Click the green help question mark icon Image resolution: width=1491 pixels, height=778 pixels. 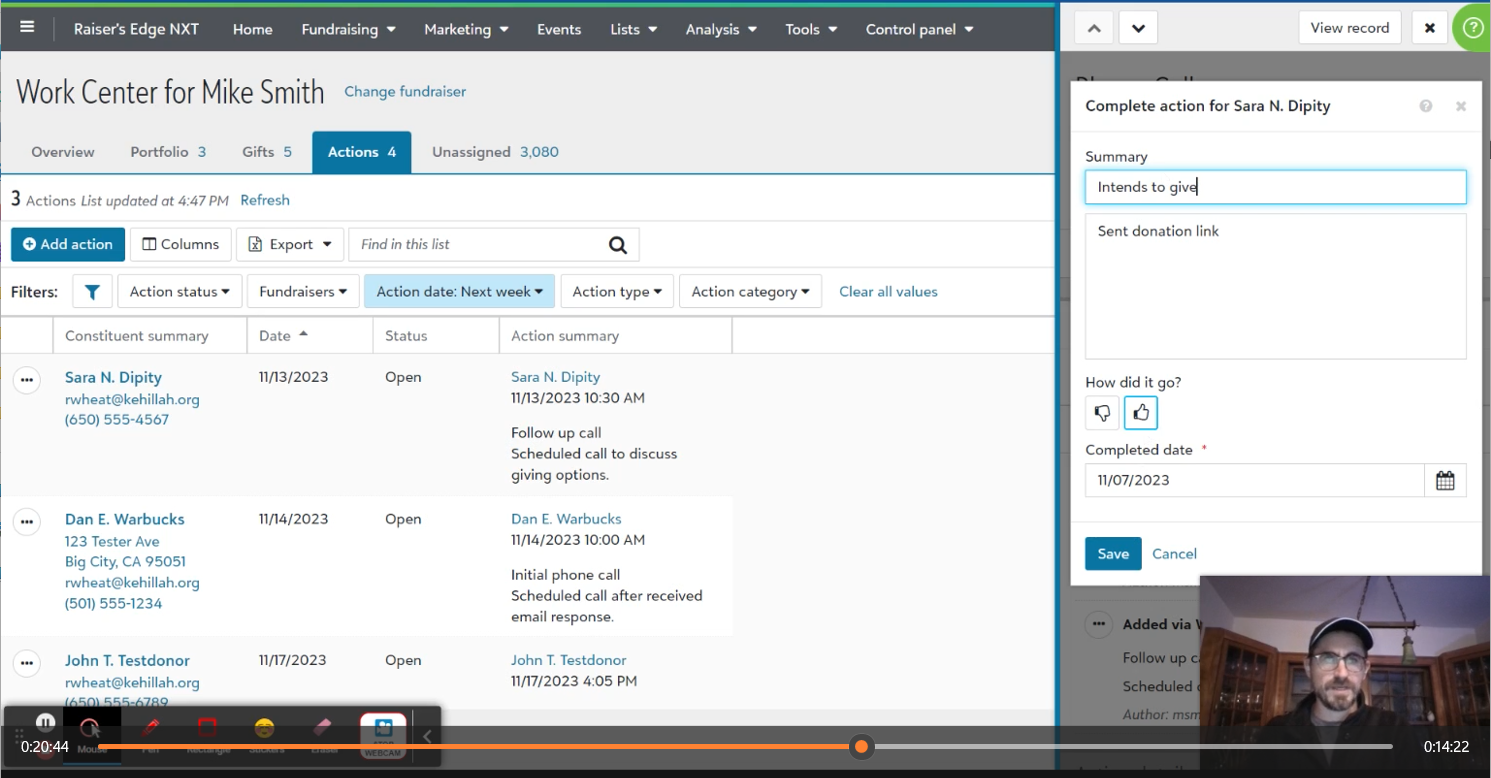pos(1471,28)
